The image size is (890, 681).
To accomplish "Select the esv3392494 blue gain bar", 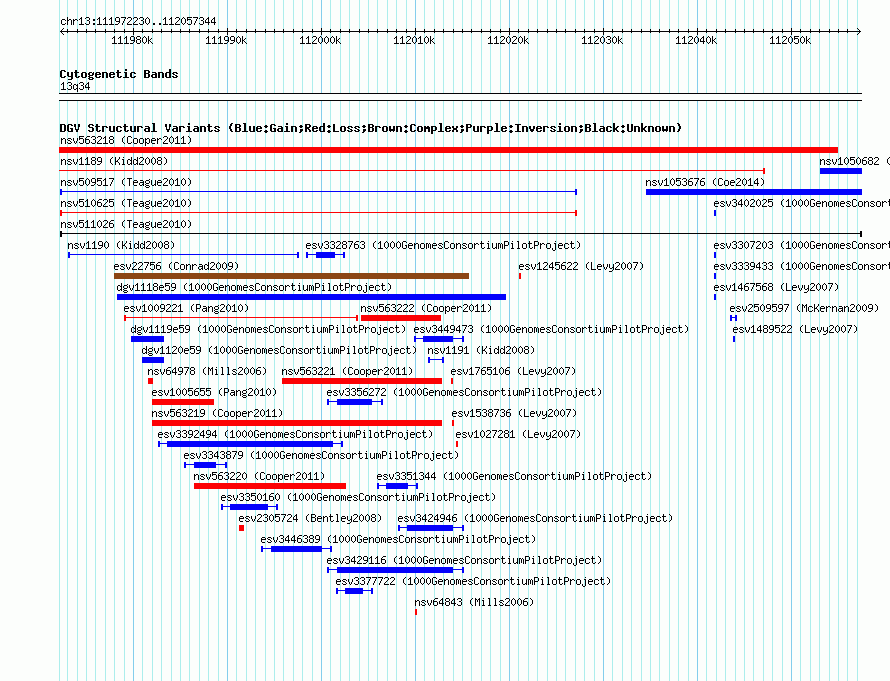I will coord(250,444).
